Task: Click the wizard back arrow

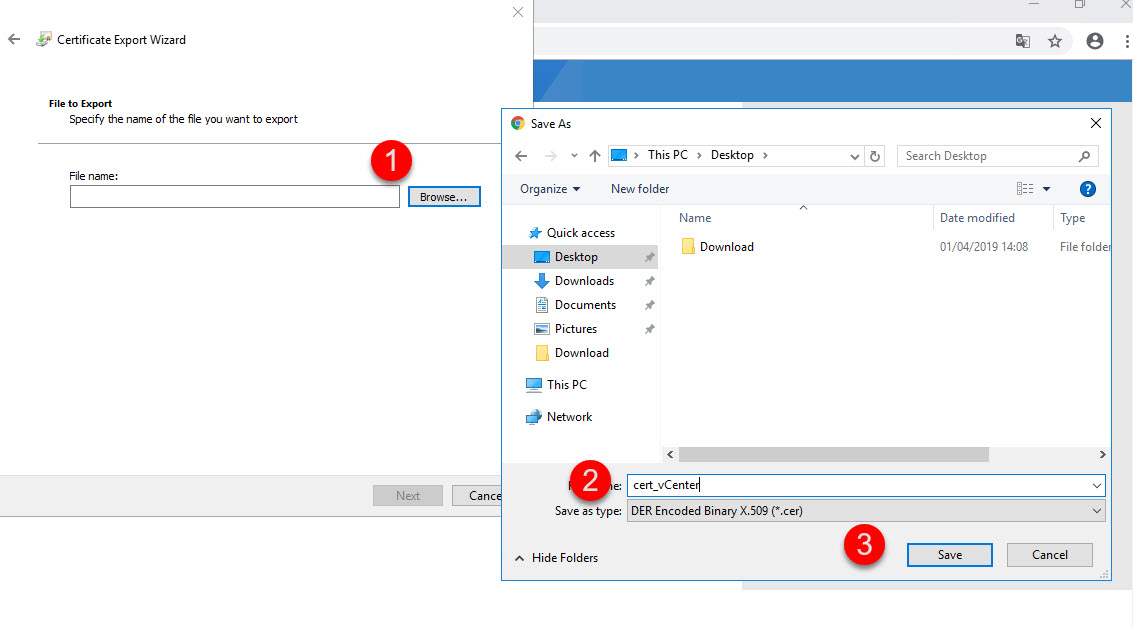Action: [x=14, y=40]
